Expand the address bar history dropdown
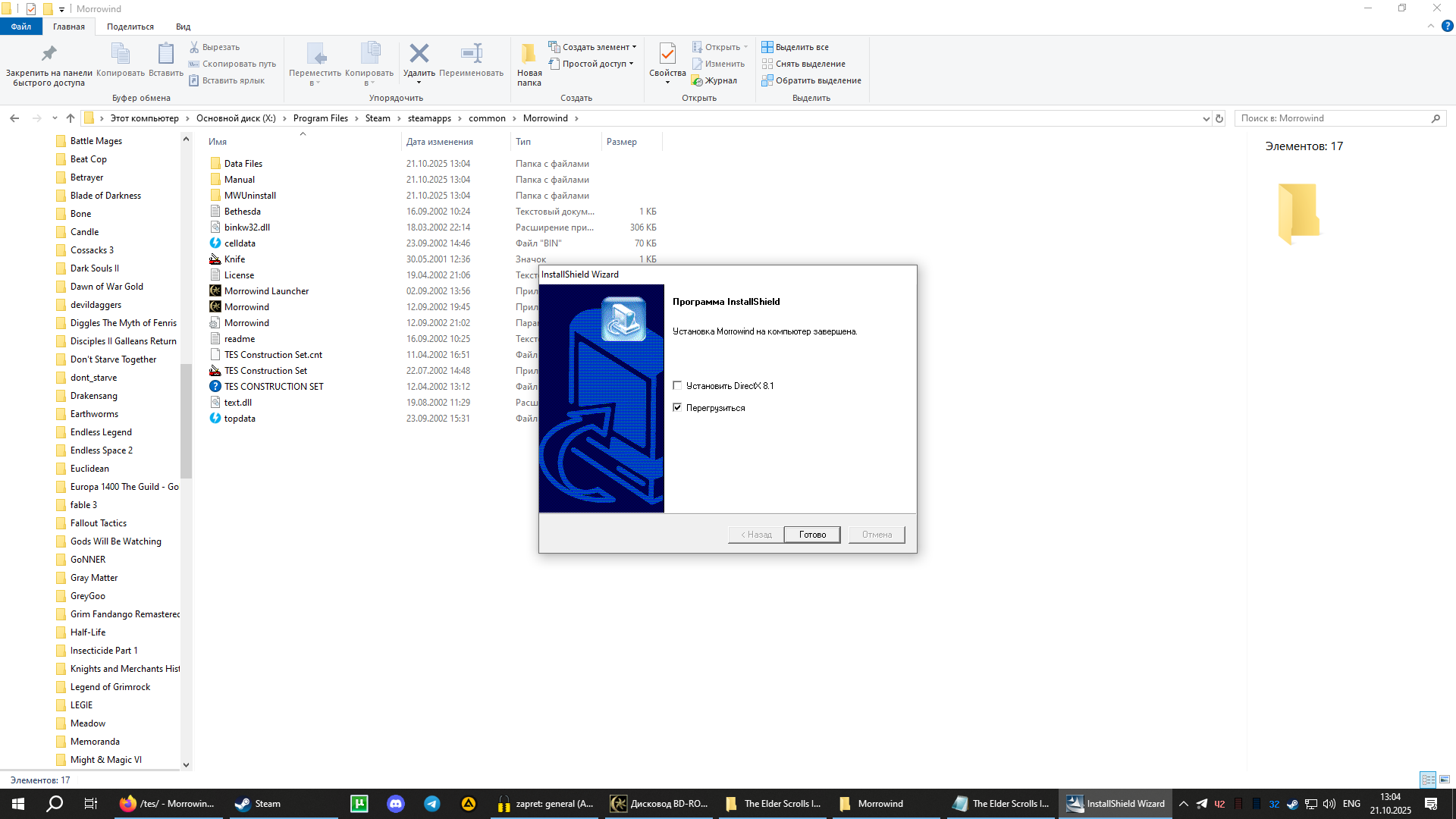This screenshot has width=1456, height=819. (x=1206, y=118)
